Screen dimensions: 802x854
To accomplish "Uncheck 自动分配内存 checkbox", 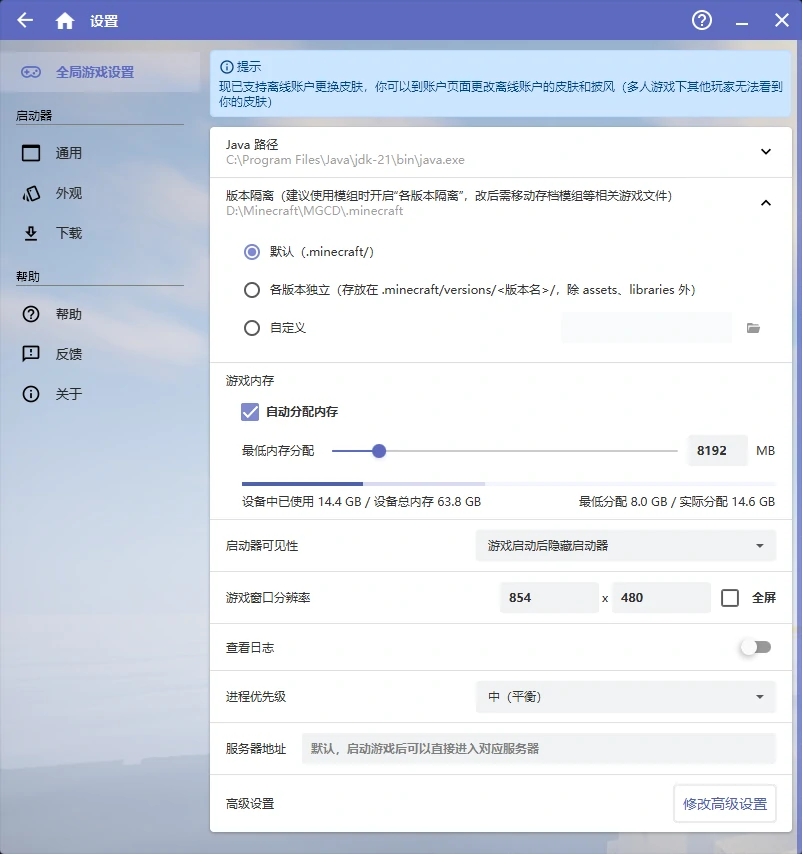I will pyautogui.click(x=249, y=411).
